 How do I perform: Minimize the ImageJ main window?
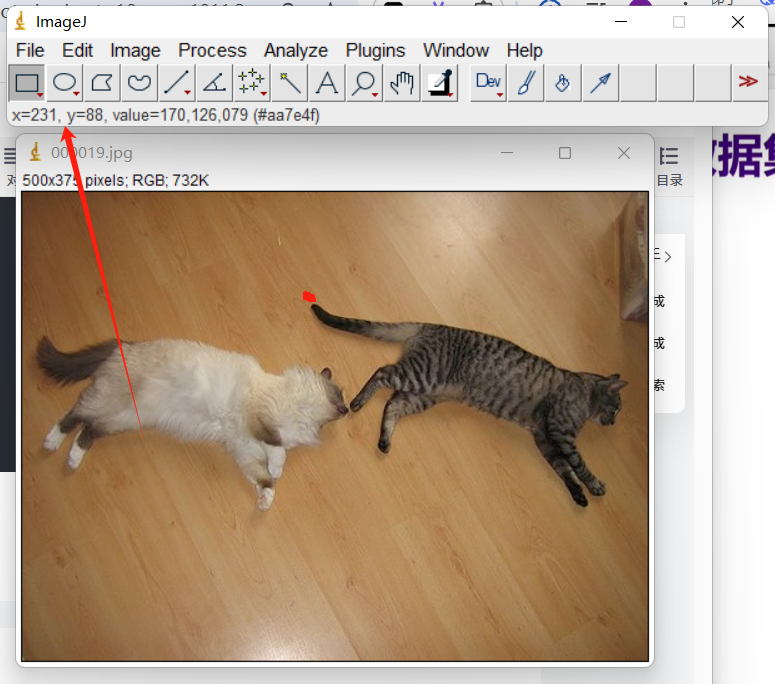pyautogui.click(x=621, y=22)
